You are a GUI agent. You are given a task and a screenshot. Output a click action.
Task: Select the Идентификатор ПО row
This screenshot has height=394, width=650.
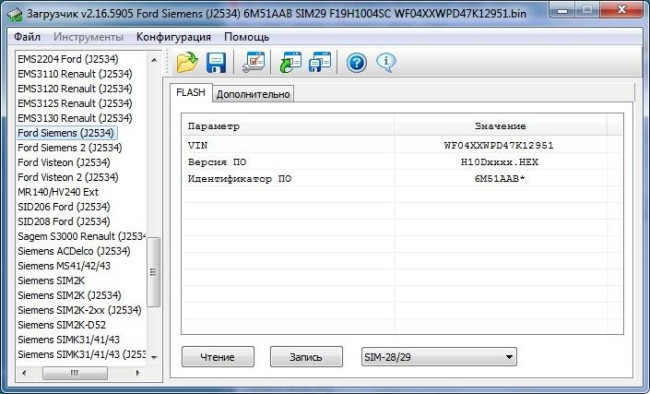402,178
